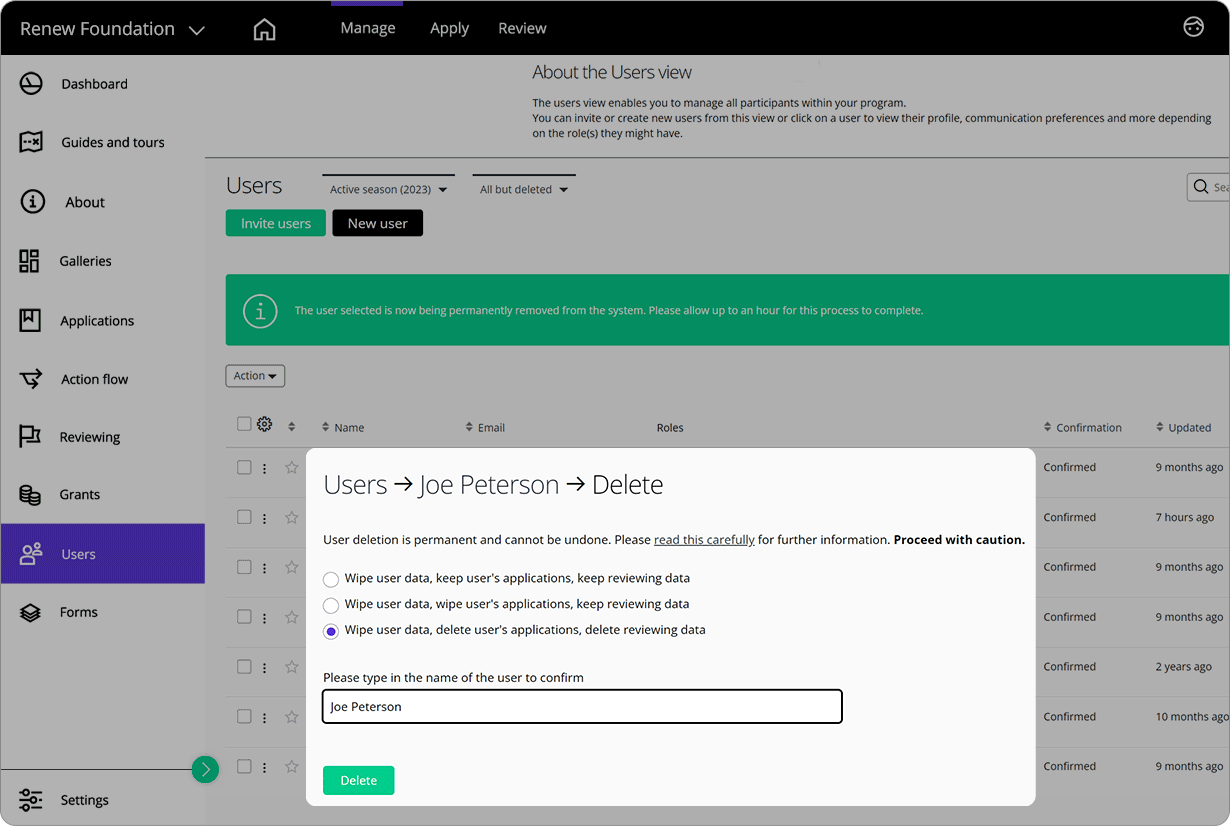Image resolution: width=1230 pixels, height=828 pixels.
Task: Click the user name confirmation input field
Action: (x=582, y=706)
